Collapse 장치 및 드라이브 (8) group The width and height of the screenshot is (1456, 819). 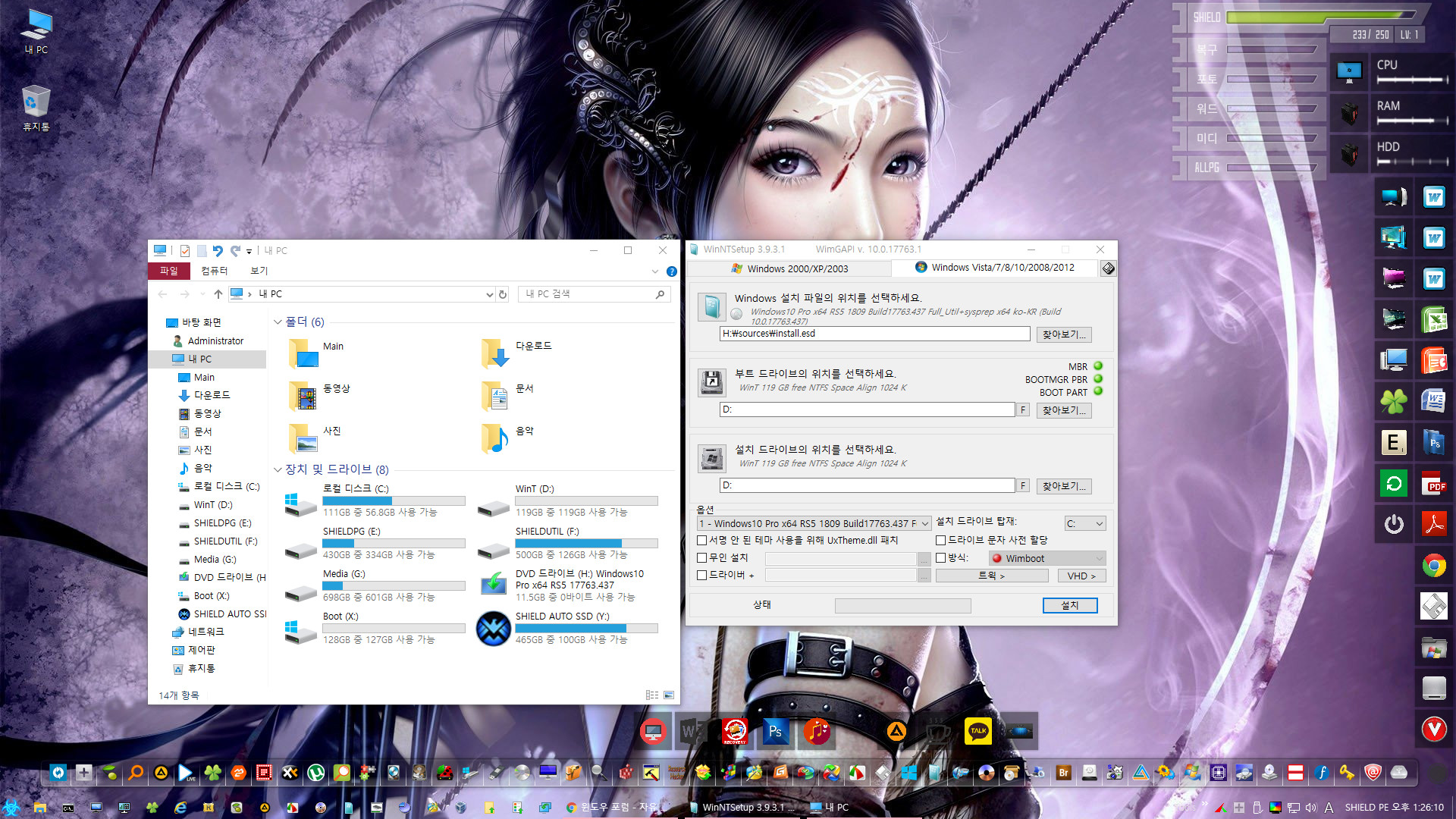278,469
